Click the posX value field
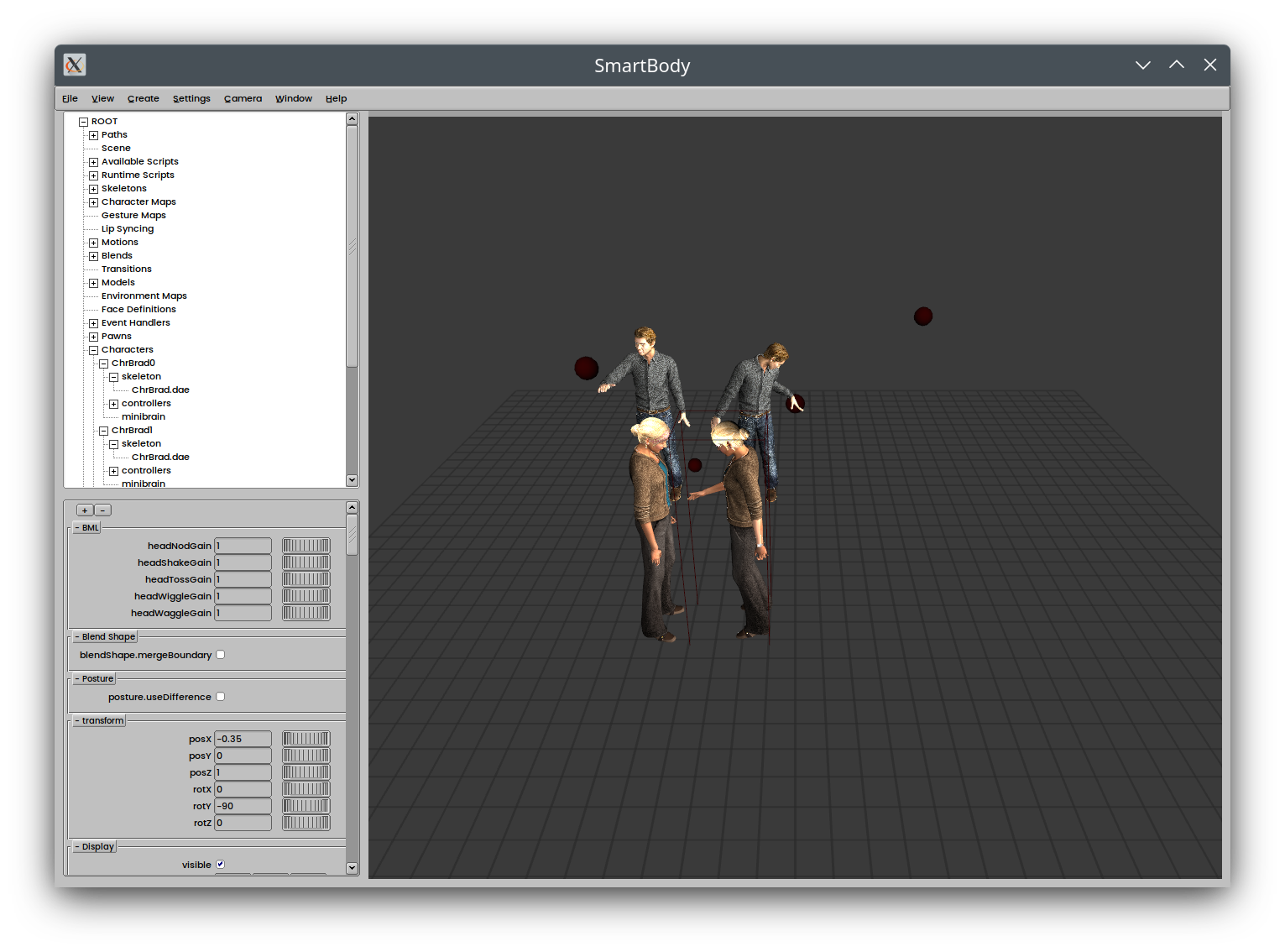The height and width of the screenshot is (952, 1285). [x=243, y=739]
